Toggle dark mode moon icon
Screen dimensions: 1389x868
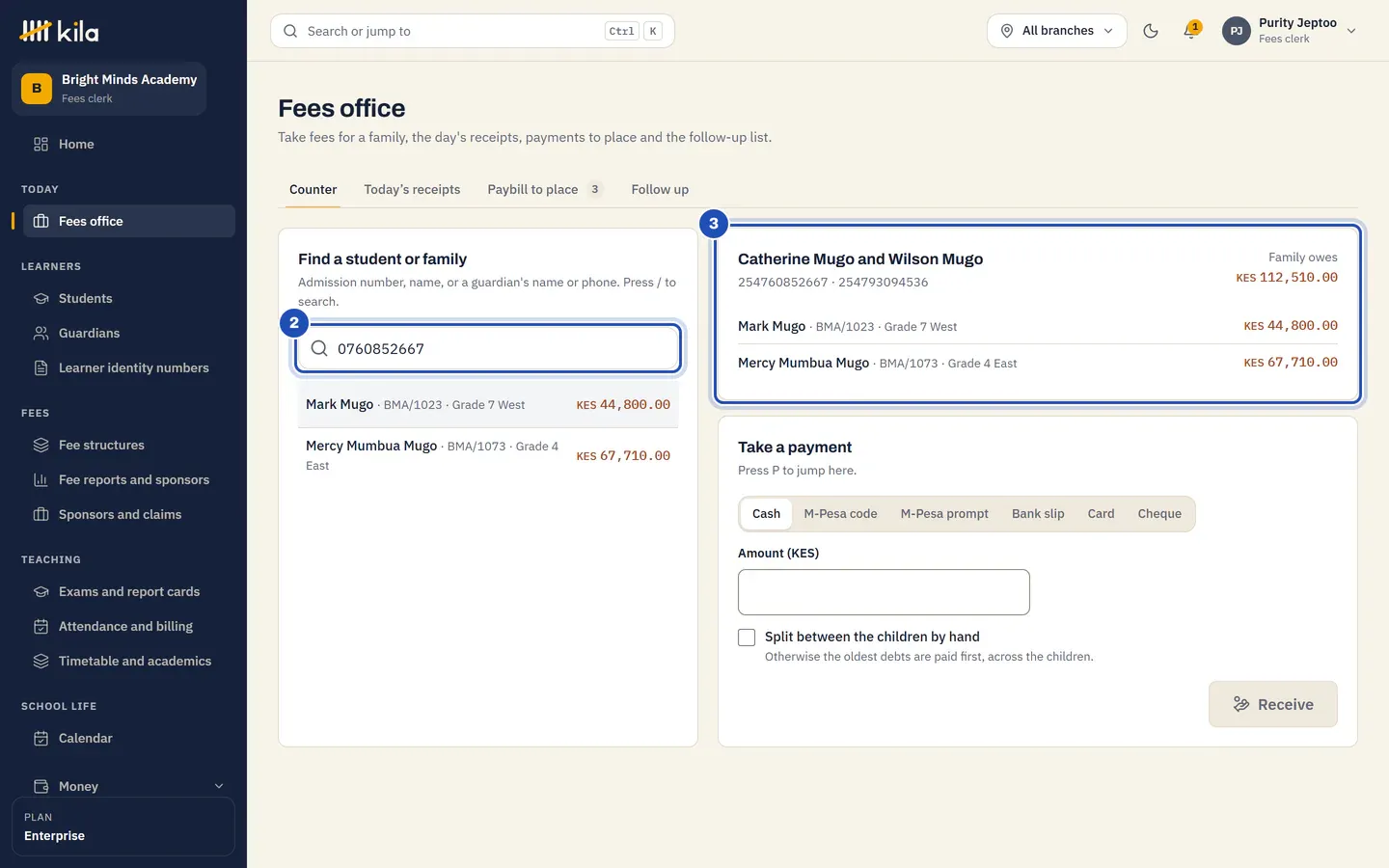pos(1150,31)
